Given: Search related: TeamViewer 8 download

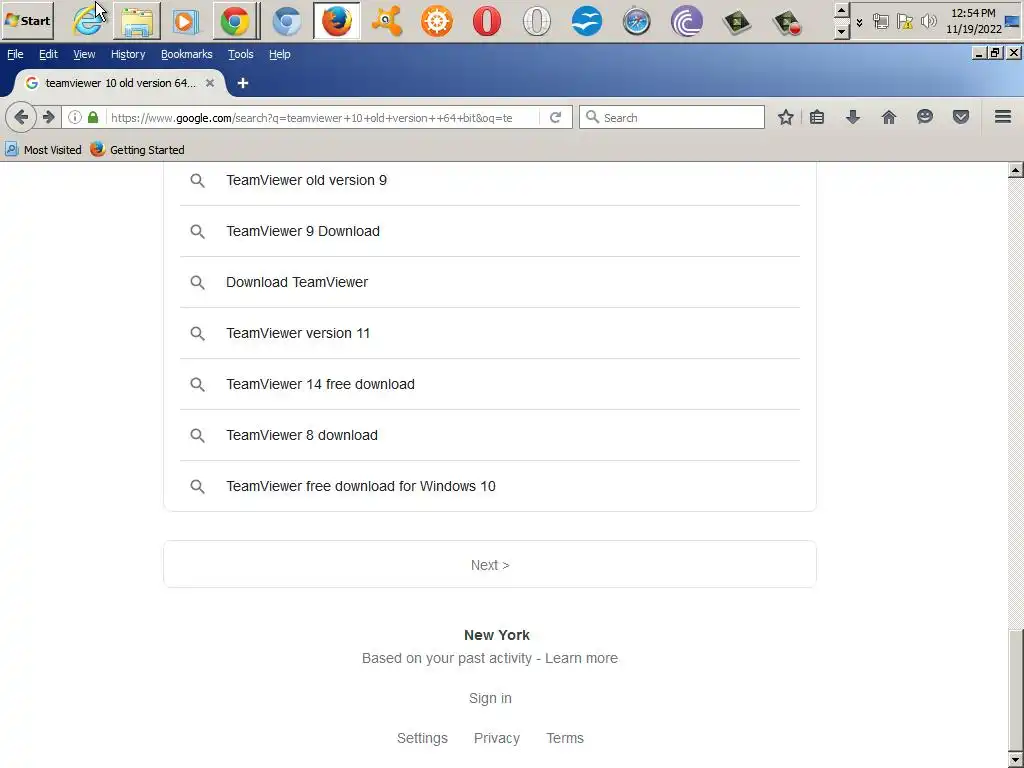Looking at the screenshot, I should tap(490, 435).
